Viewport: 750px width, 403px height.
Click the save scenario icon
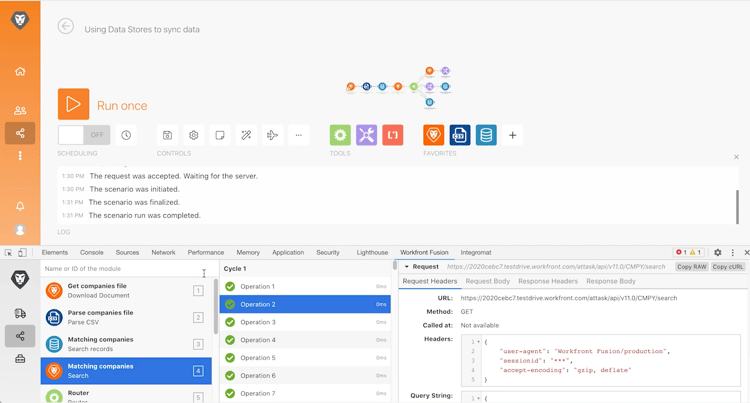(x=167, y=135)
